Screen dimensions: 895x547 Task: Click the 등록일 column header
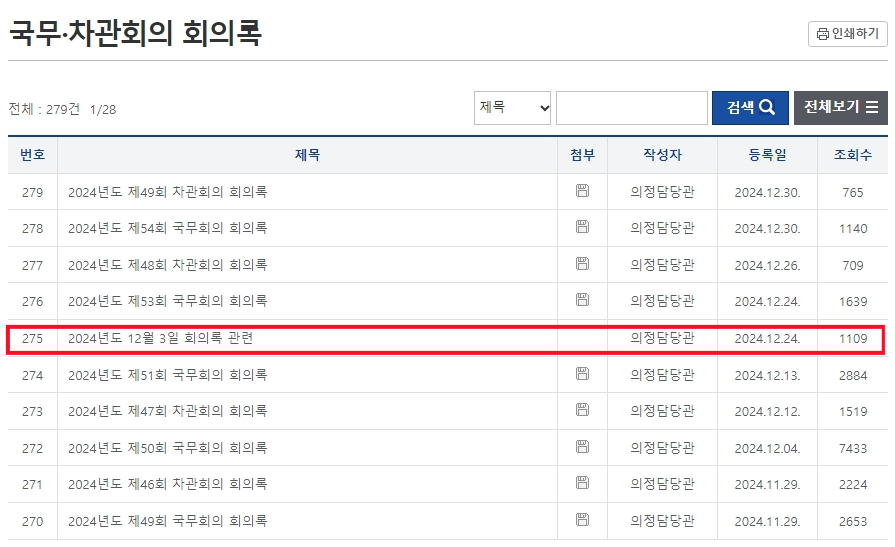(x=767, y=155)
